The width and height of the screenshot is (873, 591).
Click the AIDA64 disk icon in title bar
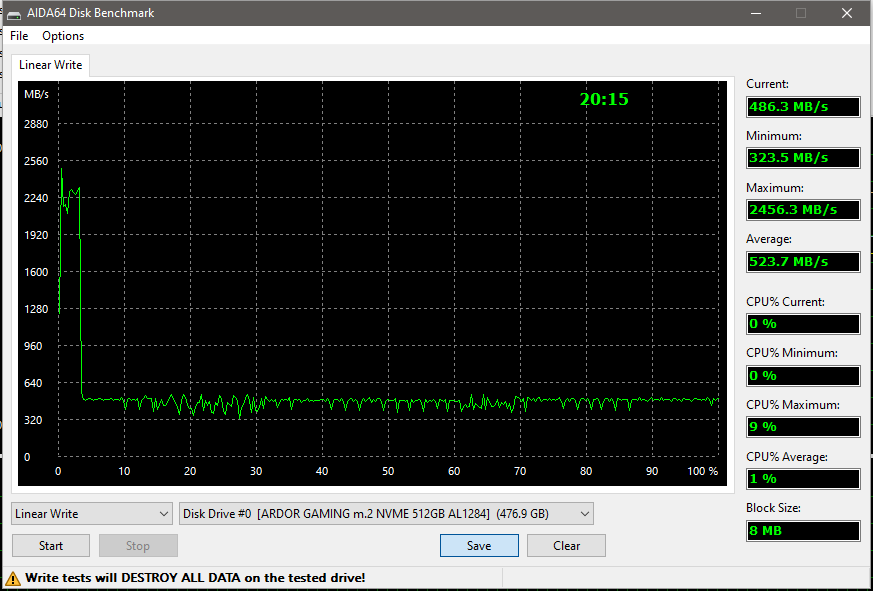coord(14,13)
